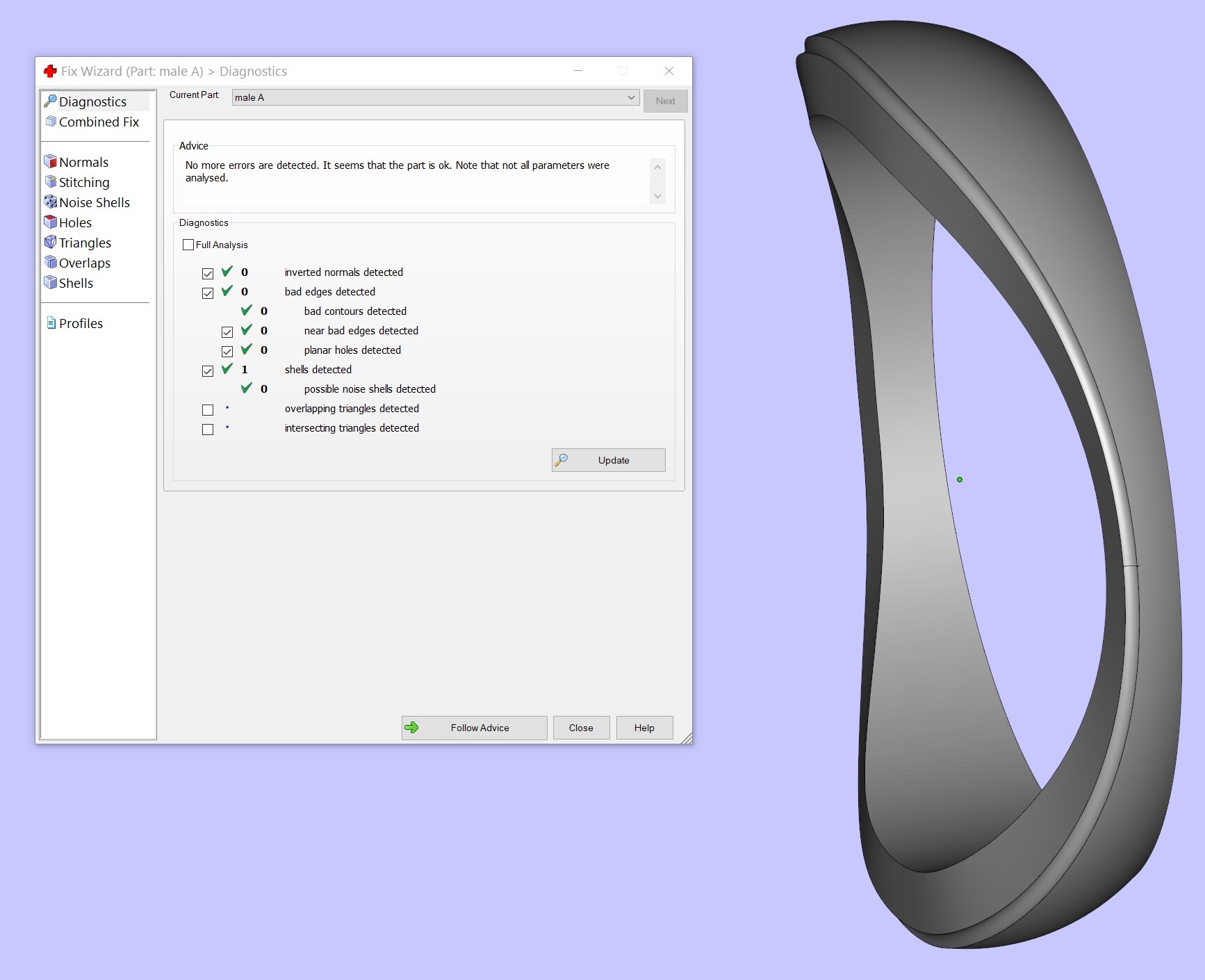1205x980 pixels.
Task: Click the 'shells detected' label
Action: tap(318, 370)
